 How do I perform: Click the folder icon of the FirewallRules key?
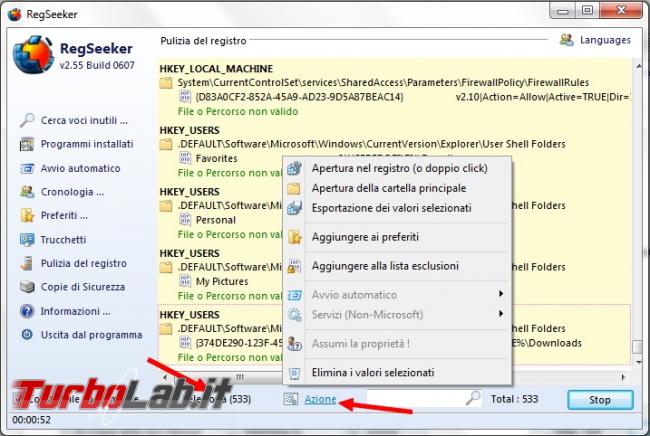pyautogui.click(x=166, y=83)
